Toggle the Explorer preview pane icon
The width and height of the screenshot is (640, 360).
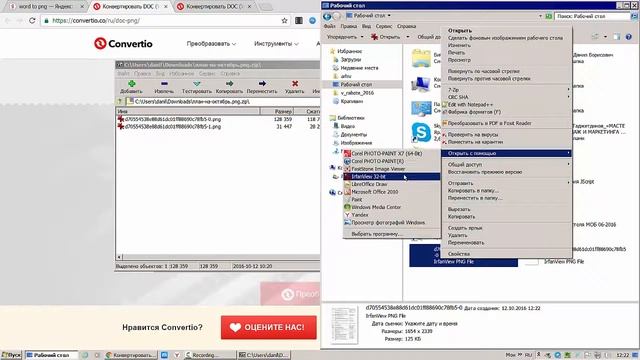pos(616,37)
